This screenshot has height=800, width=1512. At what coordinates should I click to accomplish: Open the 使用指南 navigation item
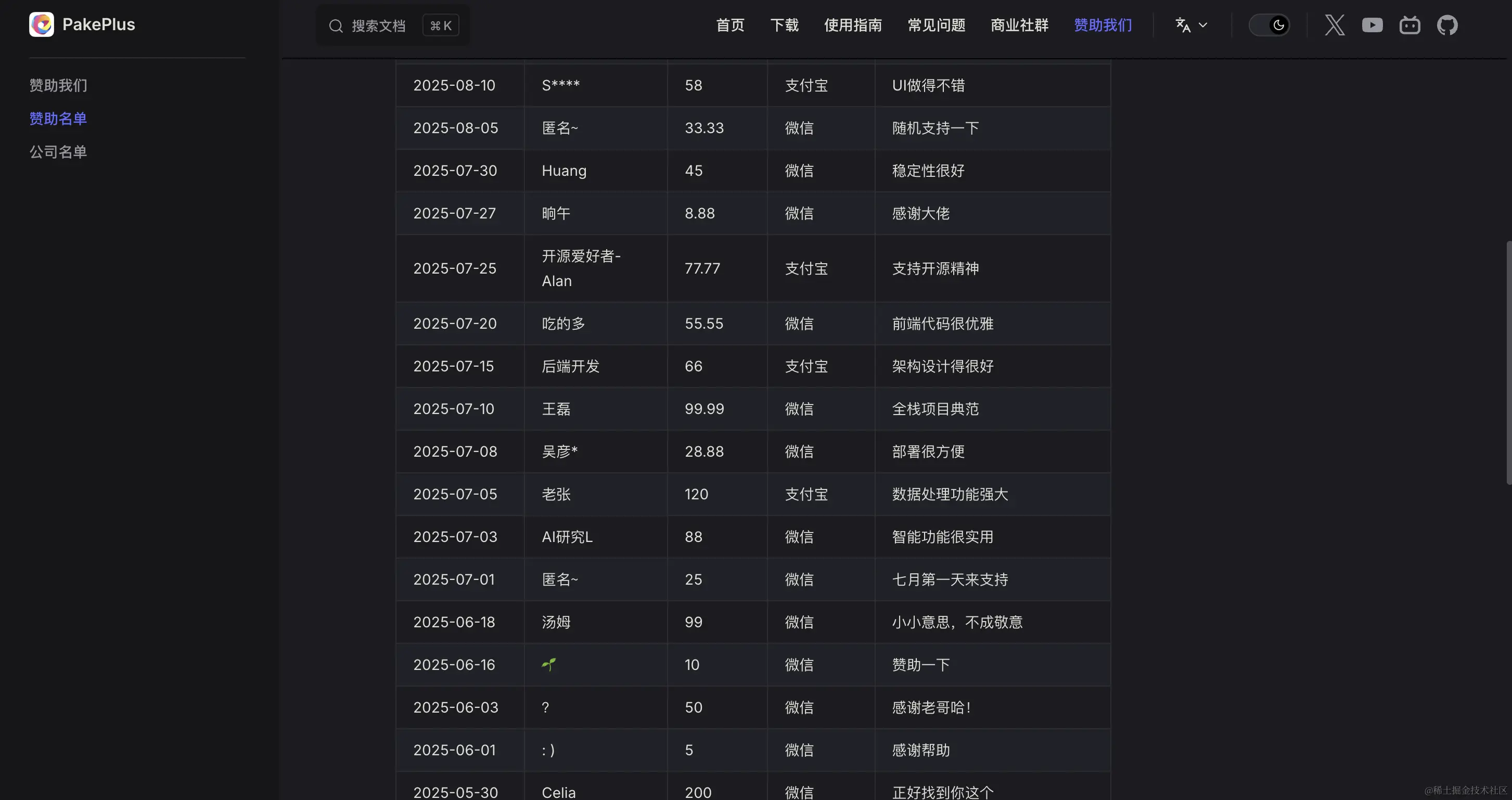pyautogui.click(x=853, y=25)
